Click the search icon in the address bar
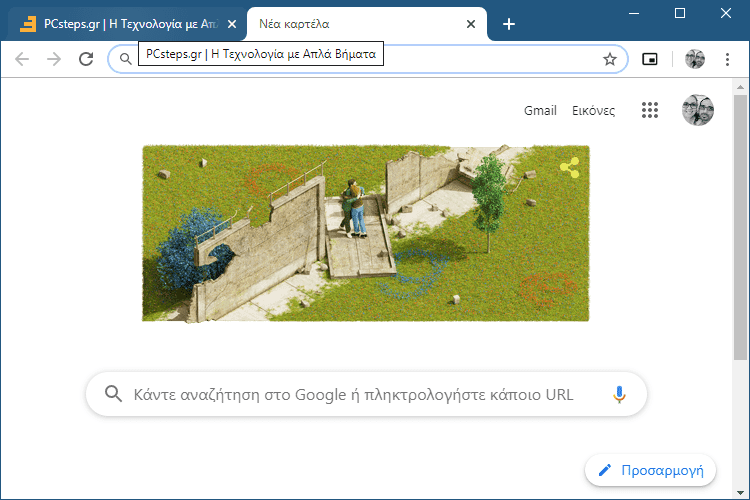The height and width of the screenshot is (500, 750). coord(125,59)
